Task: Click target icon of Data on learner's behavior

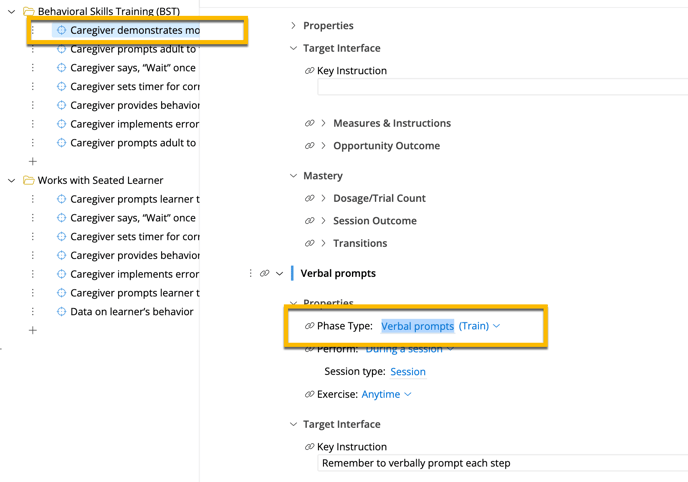Action: point(61,311)
